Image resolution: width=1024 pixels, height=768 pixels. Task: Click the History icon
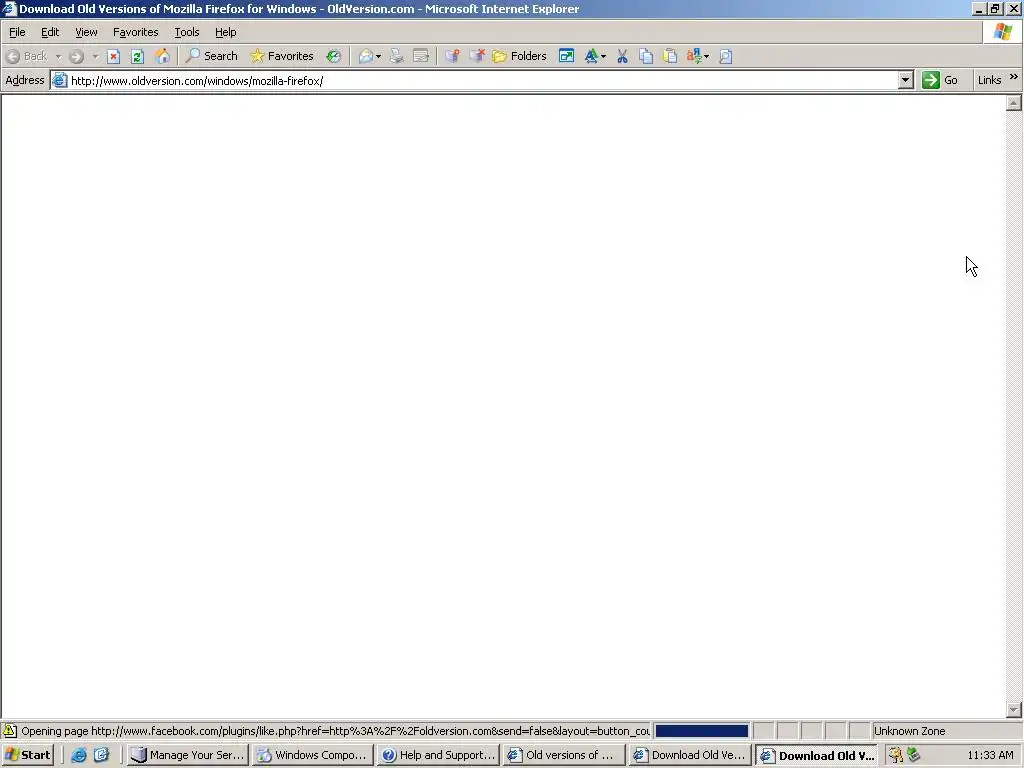[x=334, y=56]
